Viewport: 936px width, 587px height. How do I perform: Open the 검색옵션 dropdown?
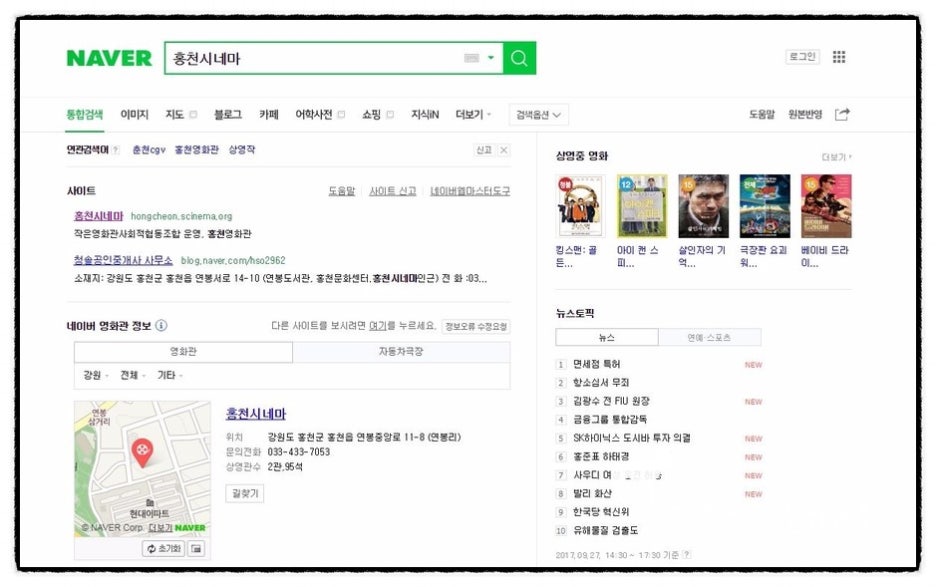538,115
